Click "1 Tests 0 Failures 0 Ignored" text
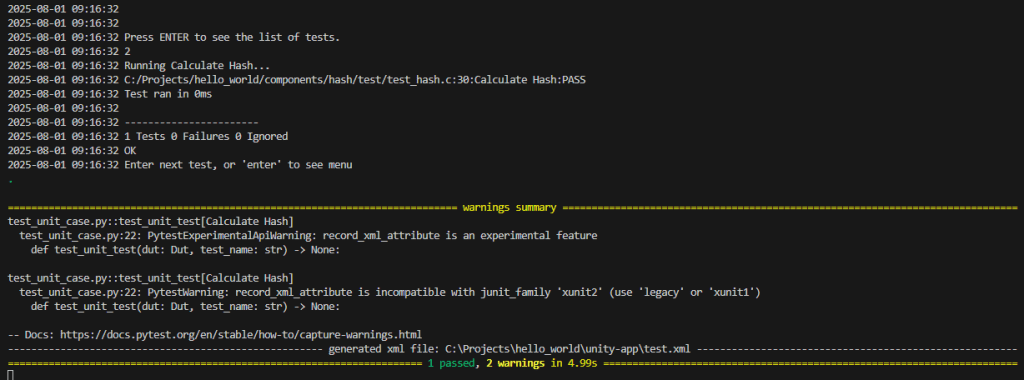1024x380 pixels. 206,136
